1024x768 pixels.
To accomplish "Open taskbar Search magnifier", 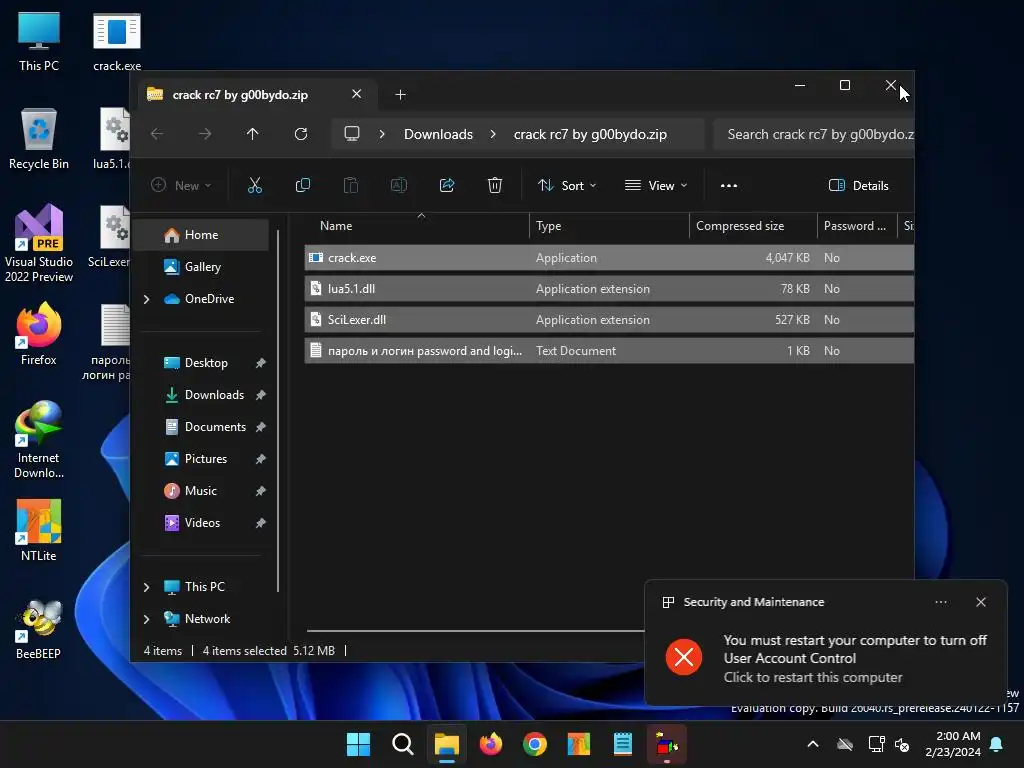I will pos(402,744).
